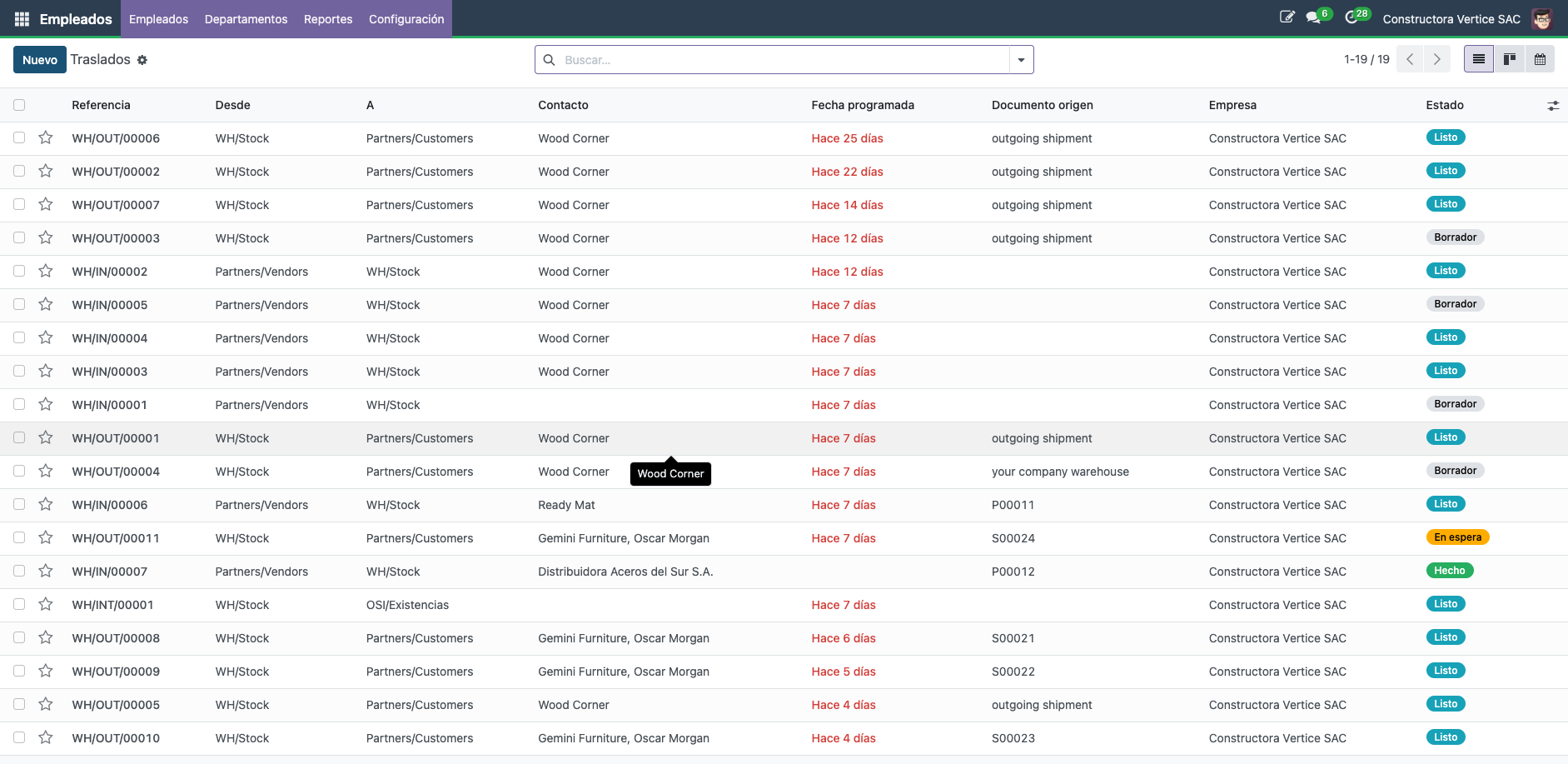Image resolution: width=1568 pixels, height=764 pixels.
Task: Star the WH/OUT/00002 transfer
Action: [x=46, y=171]
